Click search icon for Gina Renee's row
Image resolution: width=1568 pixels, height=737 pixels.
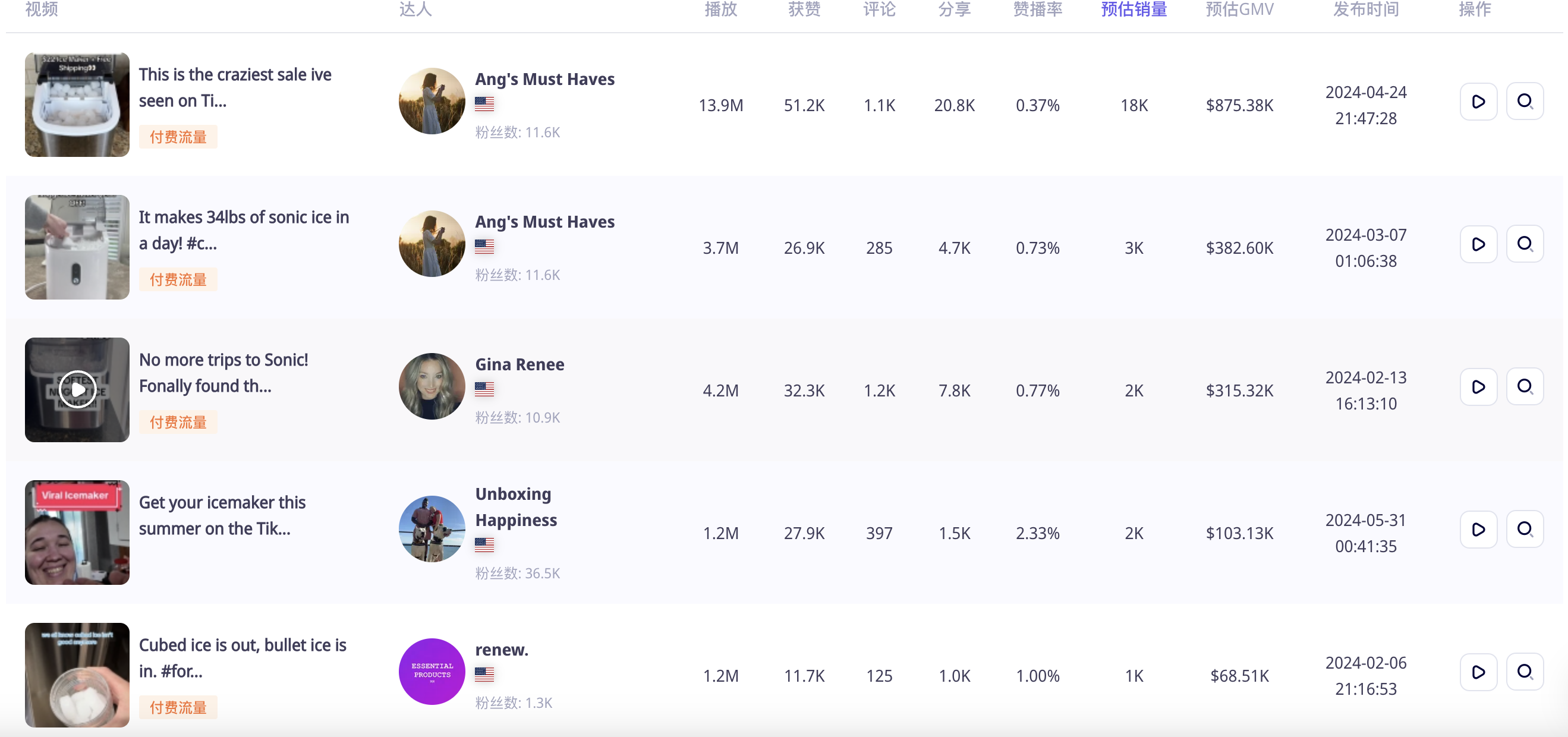(x=1524, y=386)
